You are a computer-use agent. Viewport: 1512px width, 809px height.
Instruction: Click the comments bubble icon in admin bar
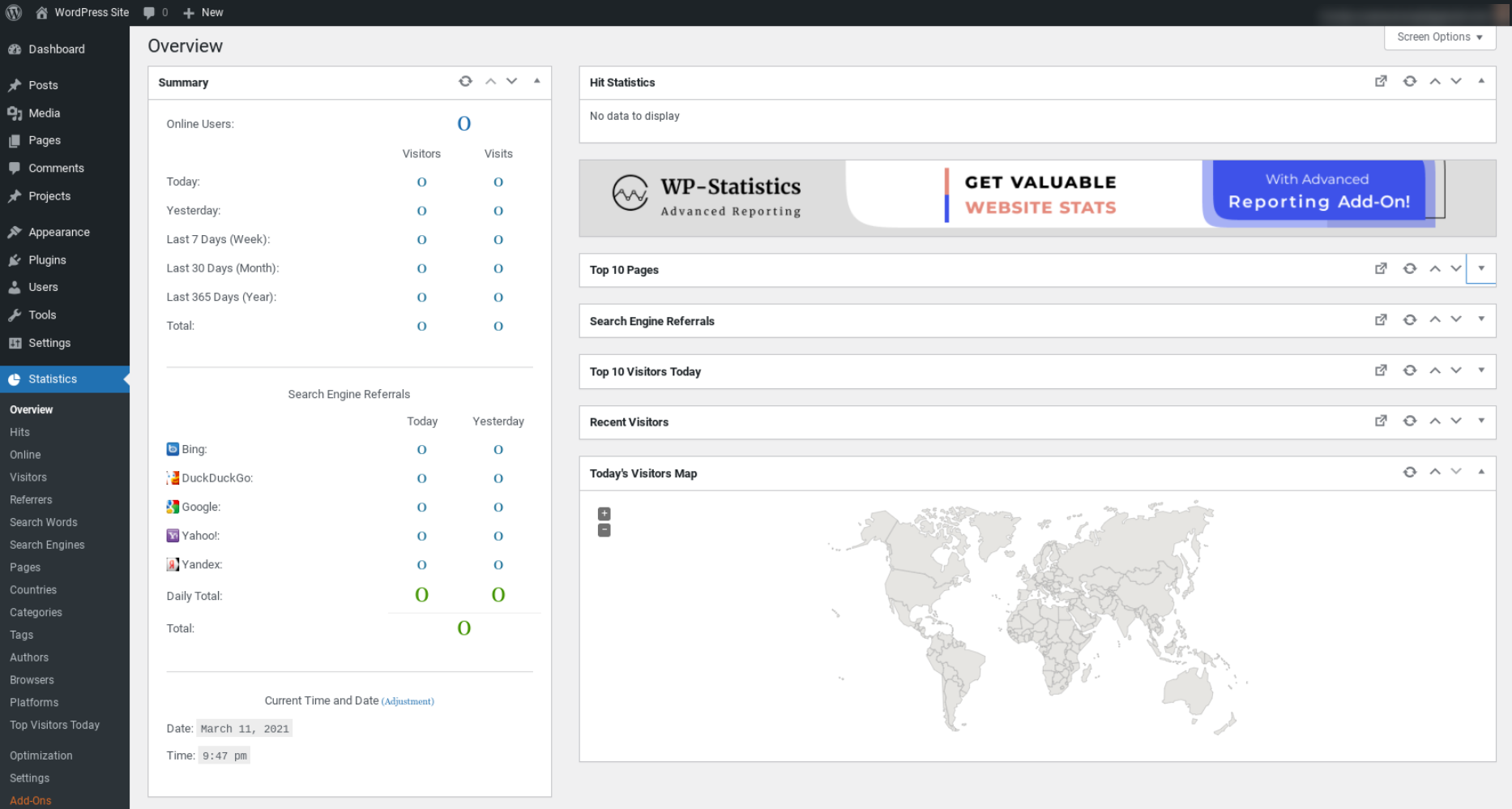coord(149,12)
